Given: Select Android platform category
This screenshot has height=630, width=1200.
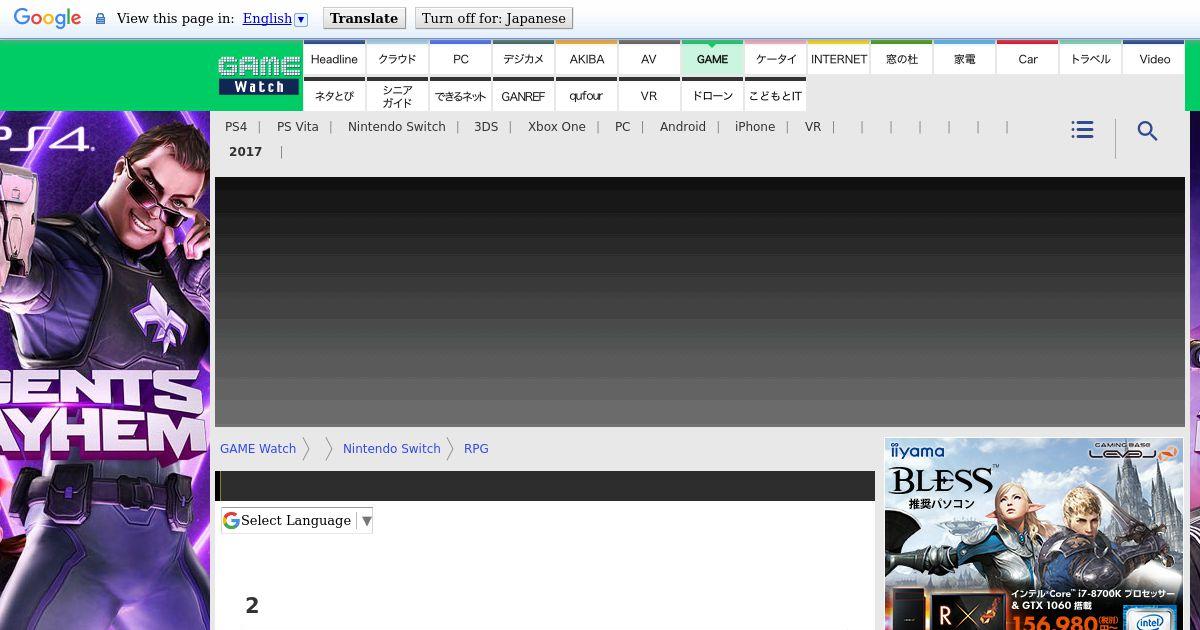Looking at the screenshot, I should tap(683, 127).
